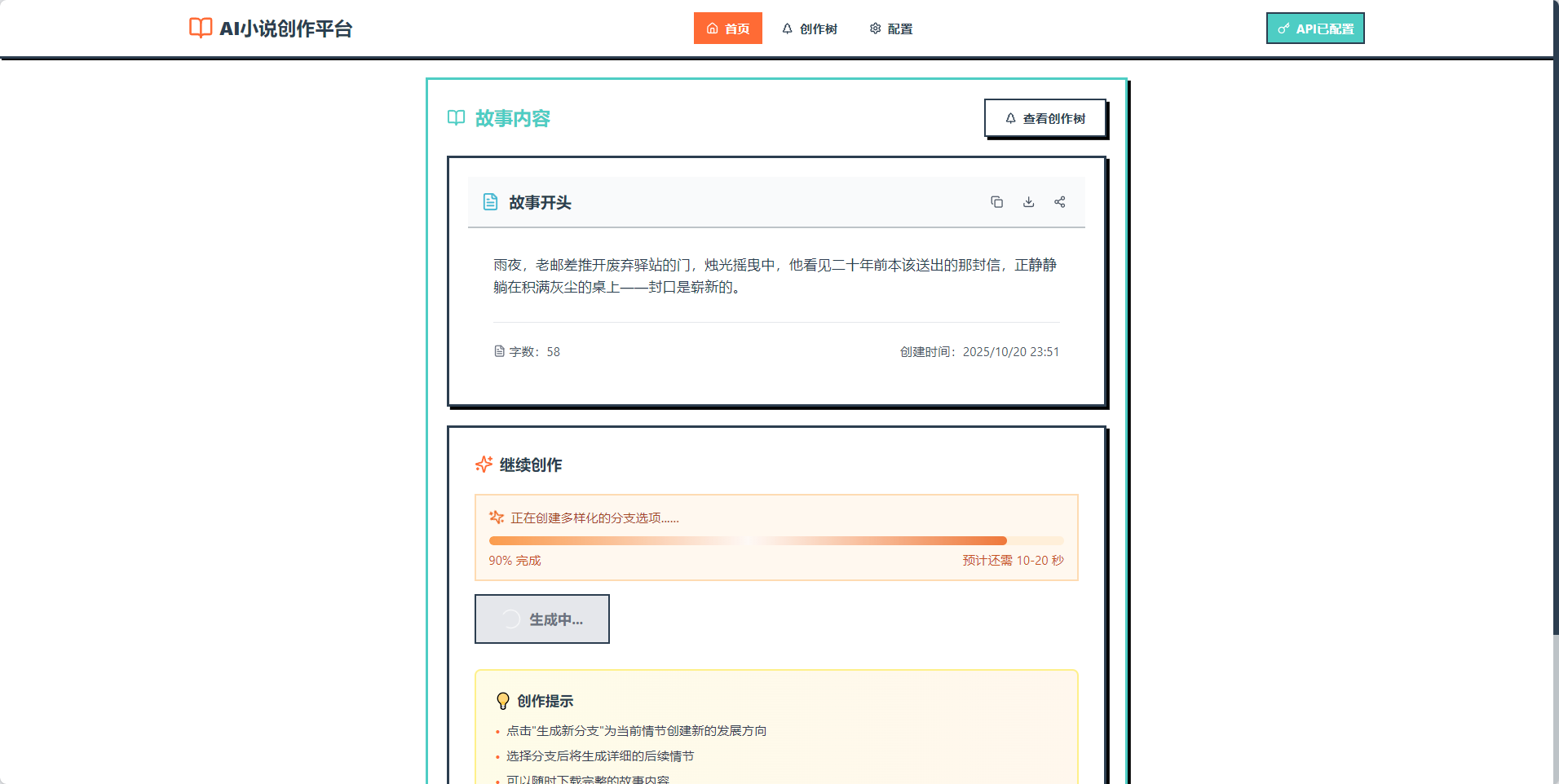Open the share options via share icon

tap(1059, 201)
